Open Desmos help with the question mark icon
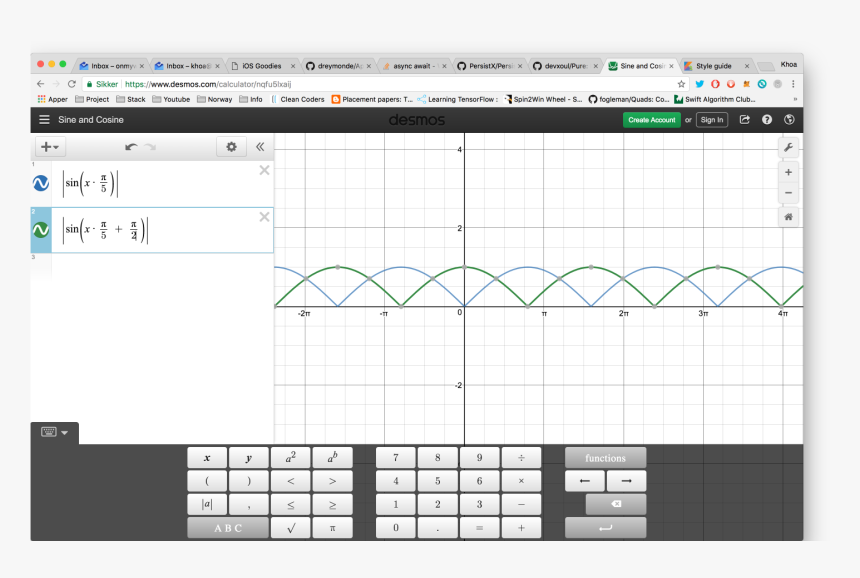Image resolution: width=860 pixels, height=578 pixels. 766,119
